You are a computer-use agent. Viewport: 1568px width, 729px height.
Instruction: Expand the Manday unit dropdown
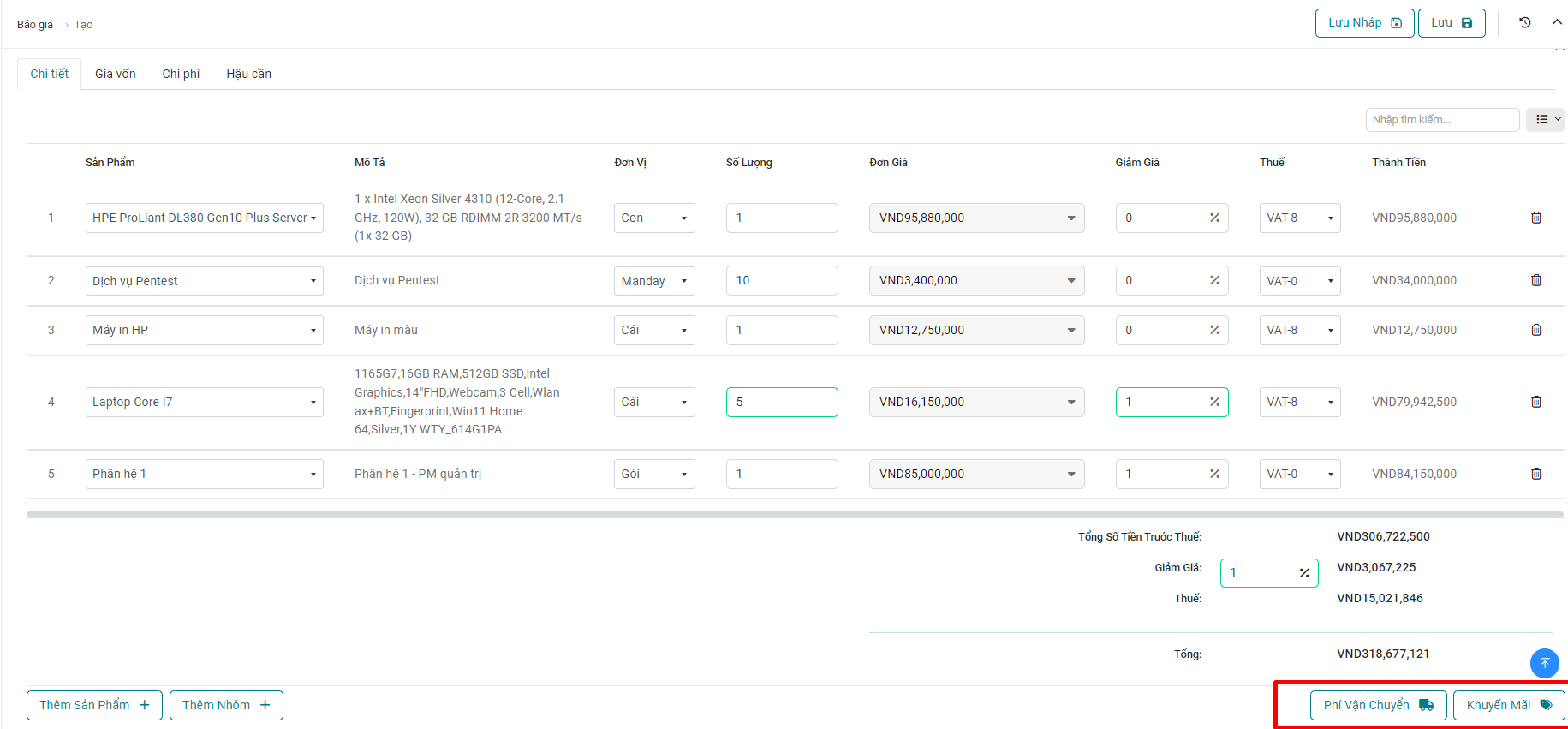tap(653, 281)
